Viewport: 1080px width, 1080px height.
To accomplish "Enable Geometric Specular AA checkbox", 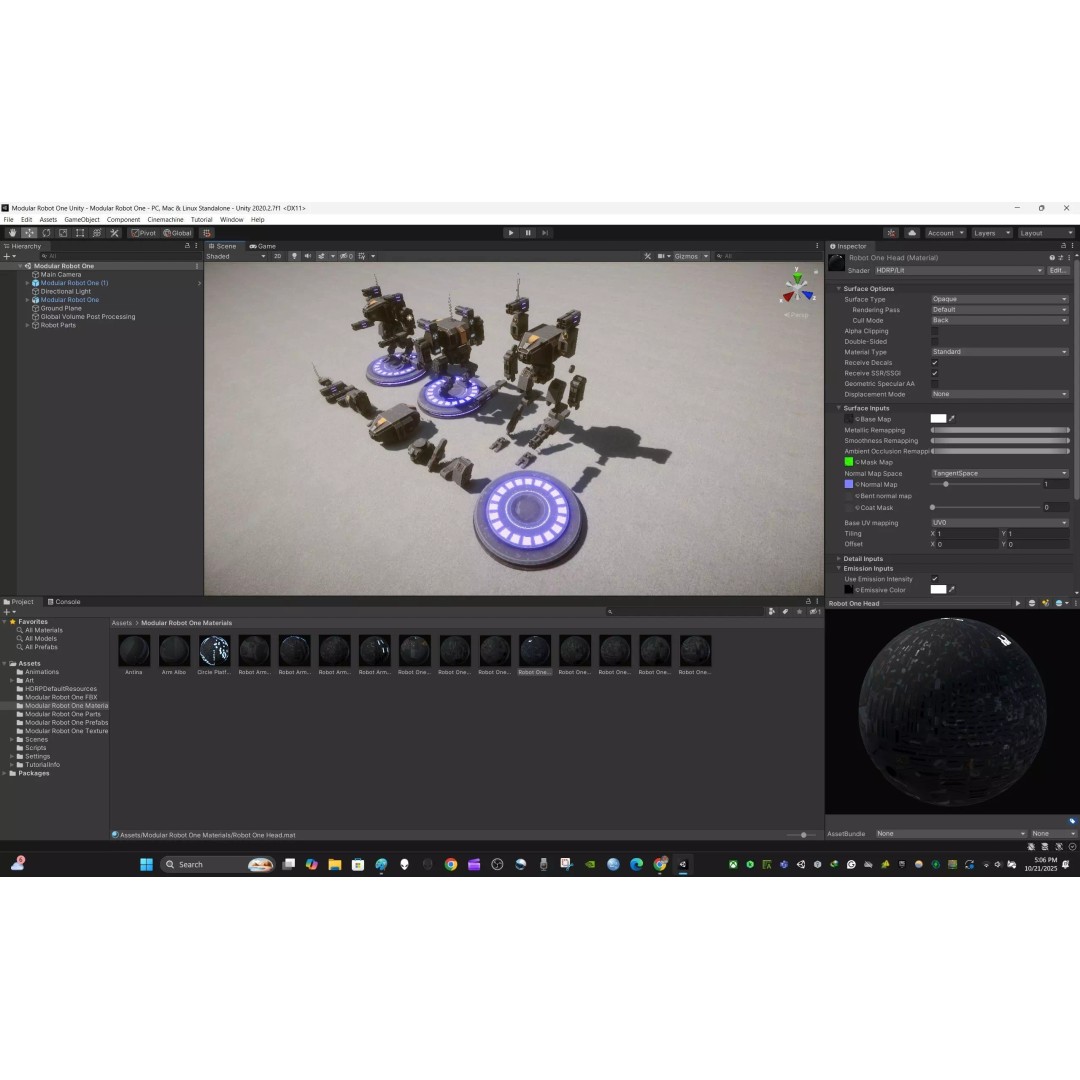I will [x=935, y=384].
